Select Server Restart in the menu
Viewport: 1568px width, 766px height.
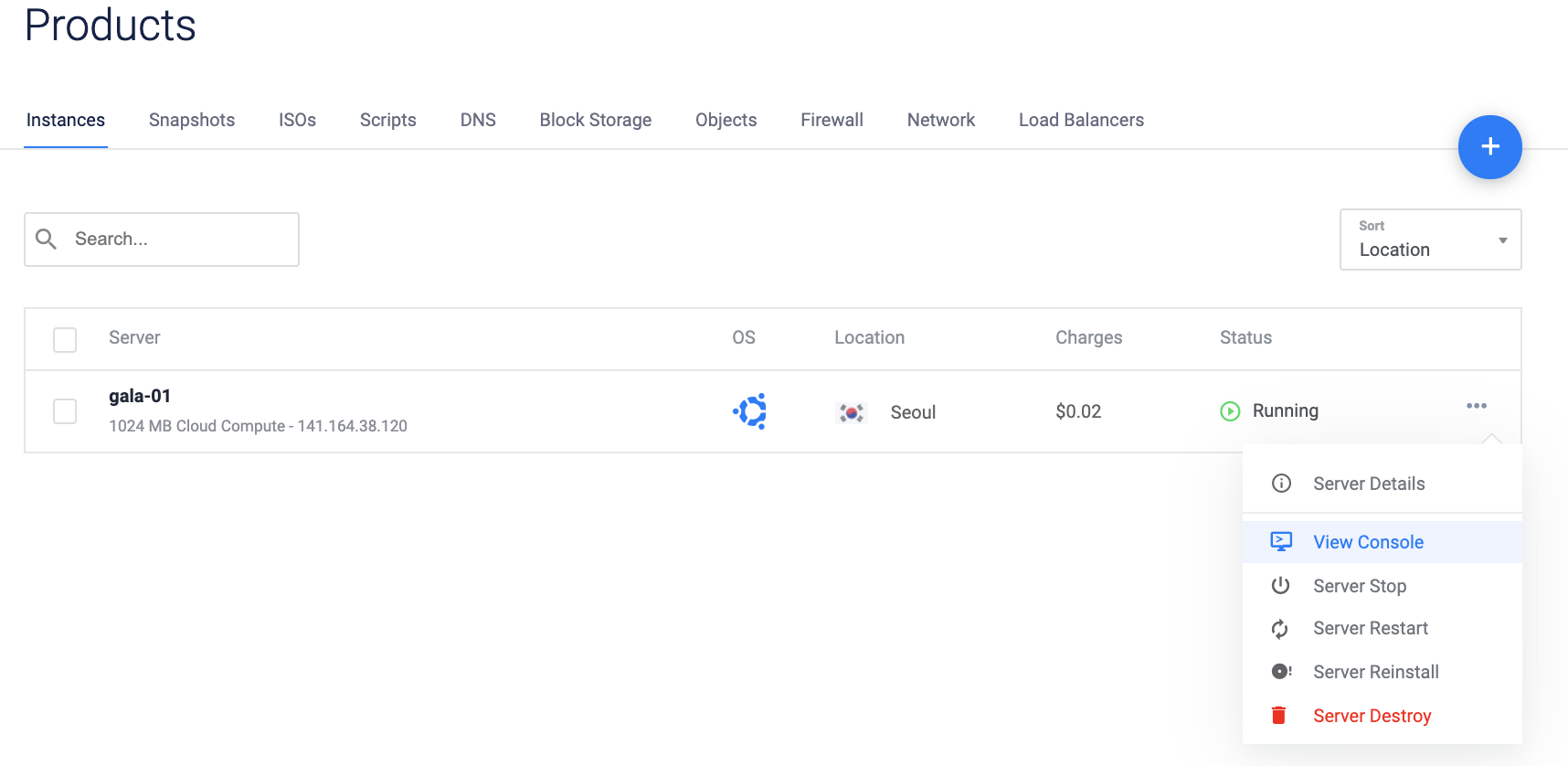(x=1383, y=628)
